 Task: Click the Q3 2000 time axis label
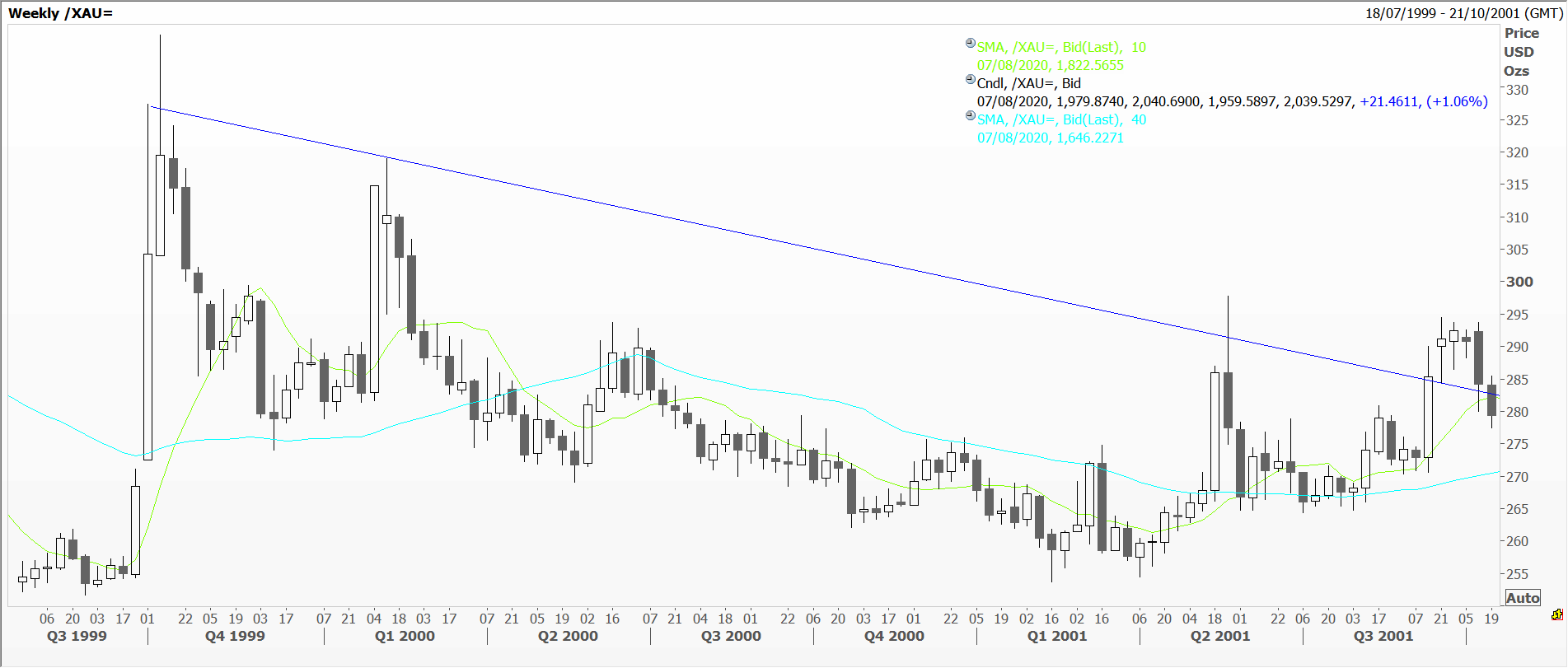pyautogui.click(x=731, y=636)
